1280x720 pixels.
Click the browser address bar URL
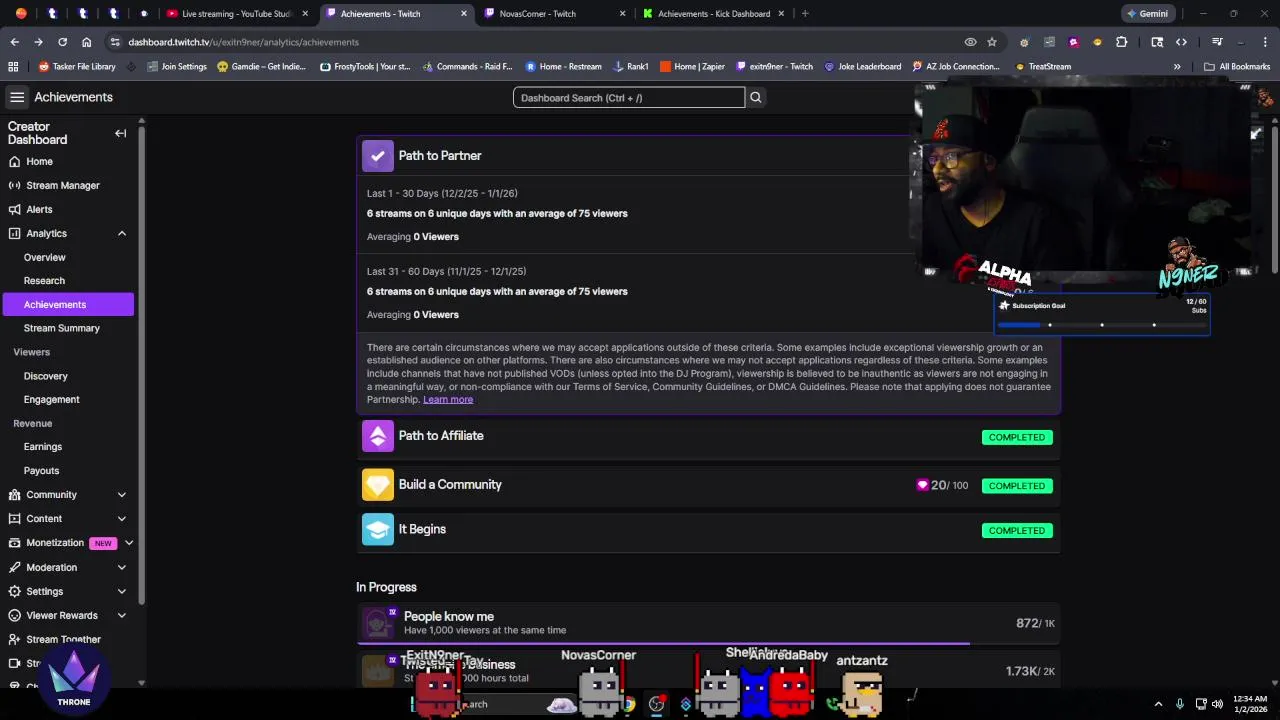[243, 42]
